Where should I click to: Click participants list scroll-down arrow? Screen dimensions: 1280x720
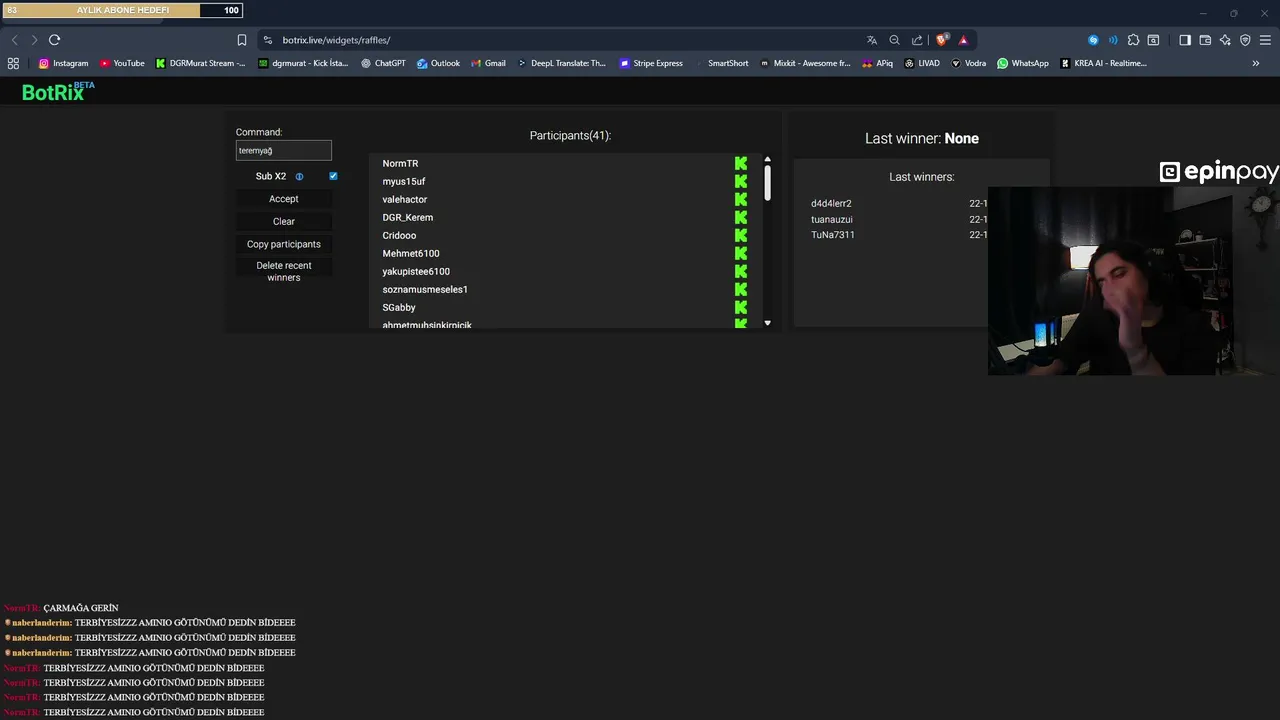(x=767, y=323)
